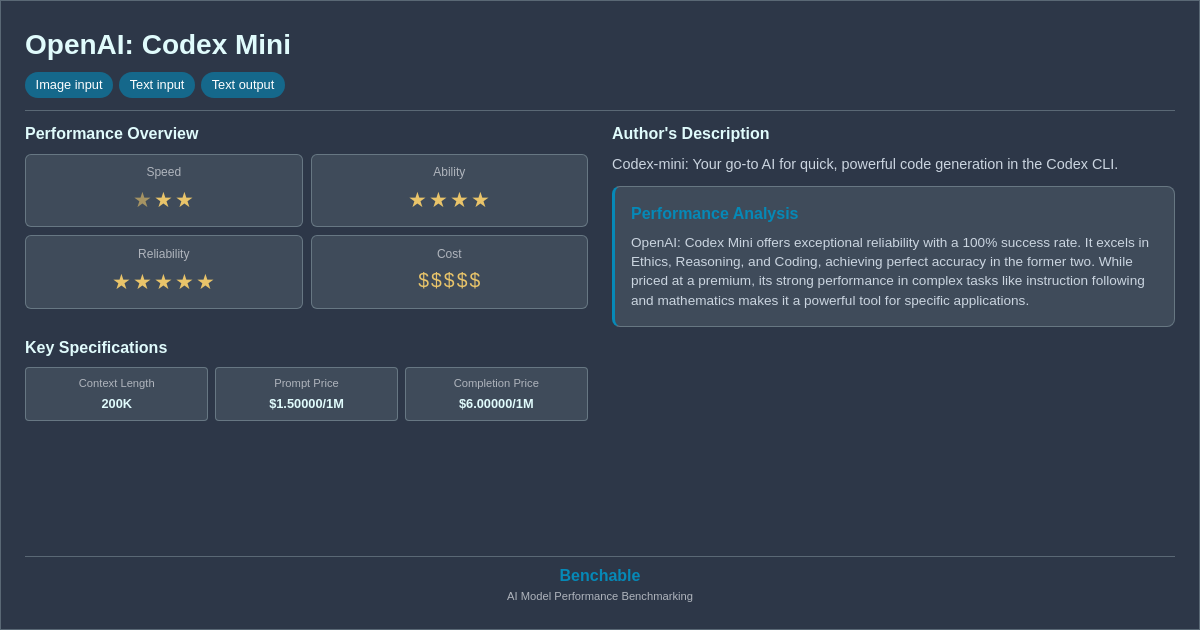
Task: Click the OpenAI: Codex Mini title
Action: tap(158, 44)
